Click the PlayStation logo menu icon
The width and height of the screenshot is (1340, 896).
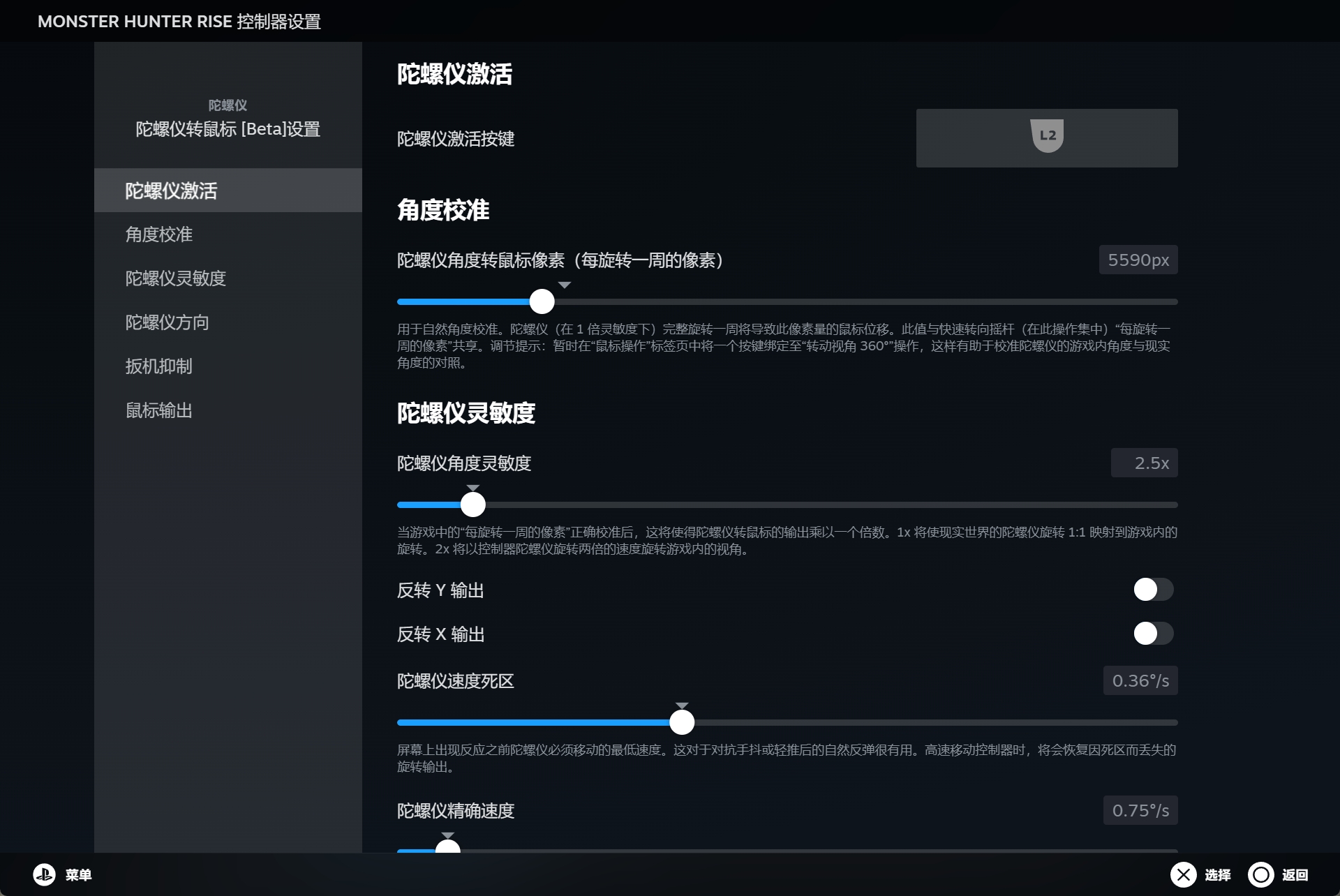[45, 874]
